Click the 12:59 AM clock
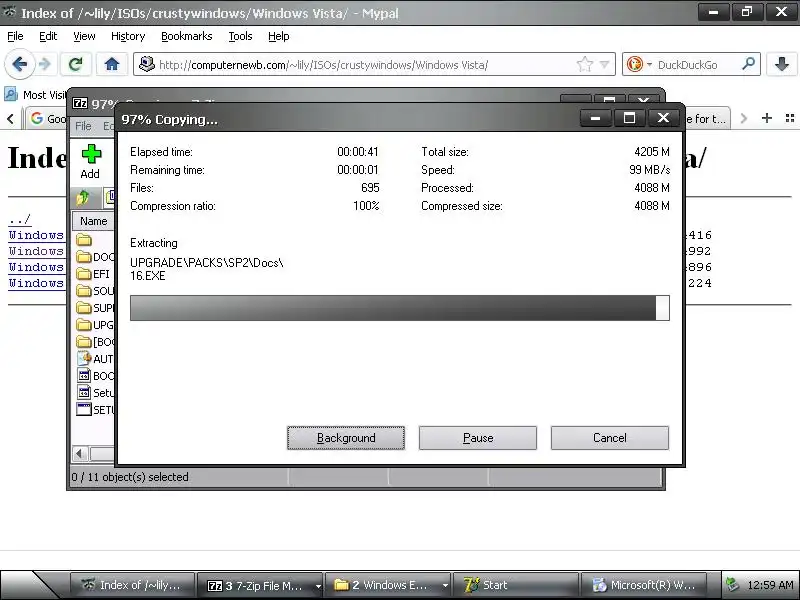Image resolution: width=800 pixels, height=600 pixels. (770, 585)
